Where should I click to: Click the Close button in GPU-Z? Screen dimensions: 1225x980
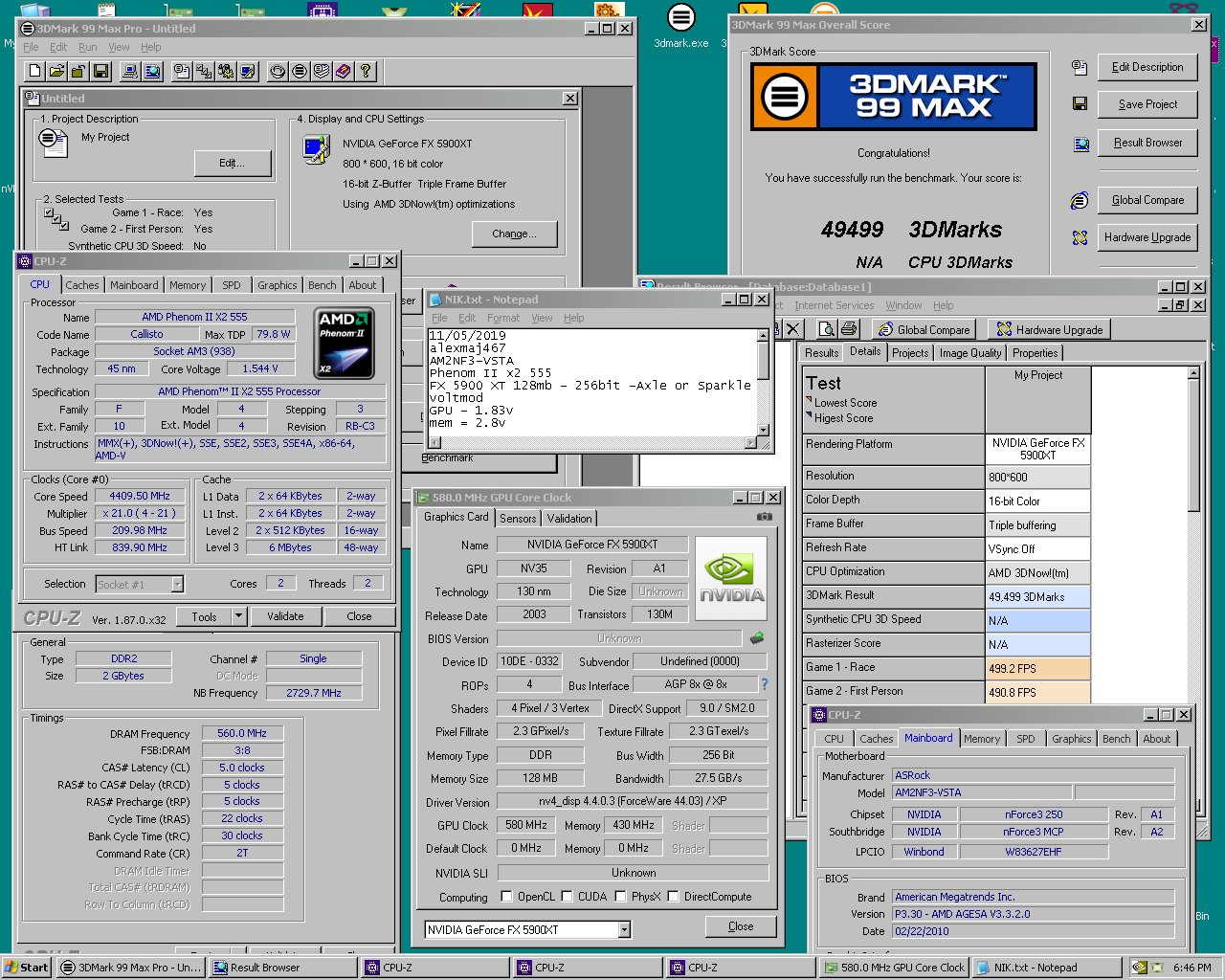pyautogui.click(x=741, y=926)
